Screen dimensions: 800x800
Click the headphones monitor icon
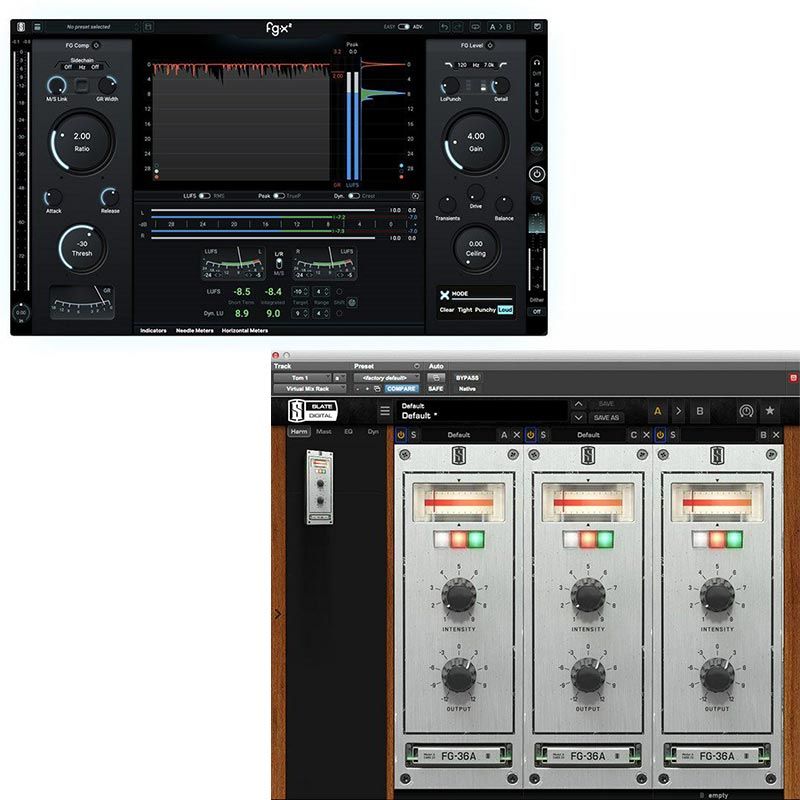click(537, 63)
